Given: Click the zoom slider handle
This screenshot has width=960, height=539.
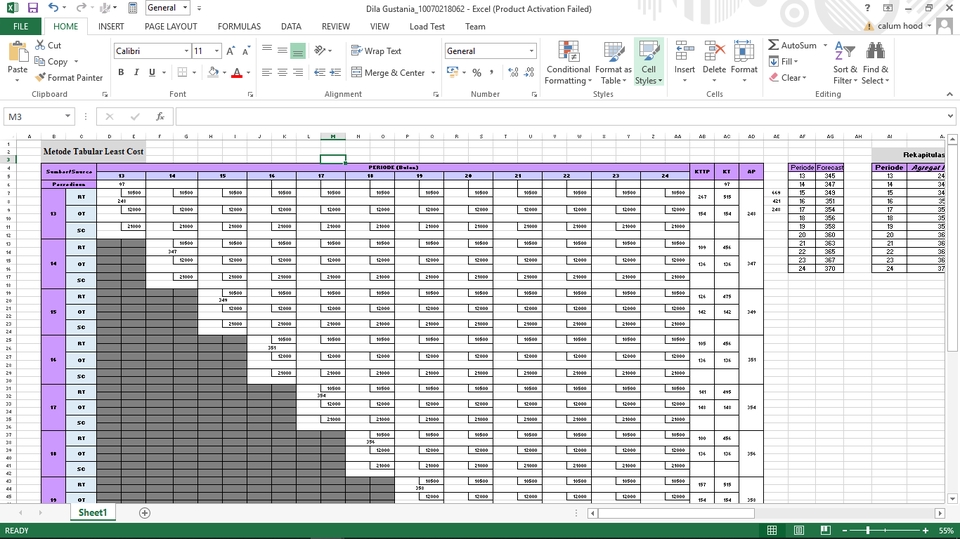Looking at the screenshot, I should pos(868,530).
